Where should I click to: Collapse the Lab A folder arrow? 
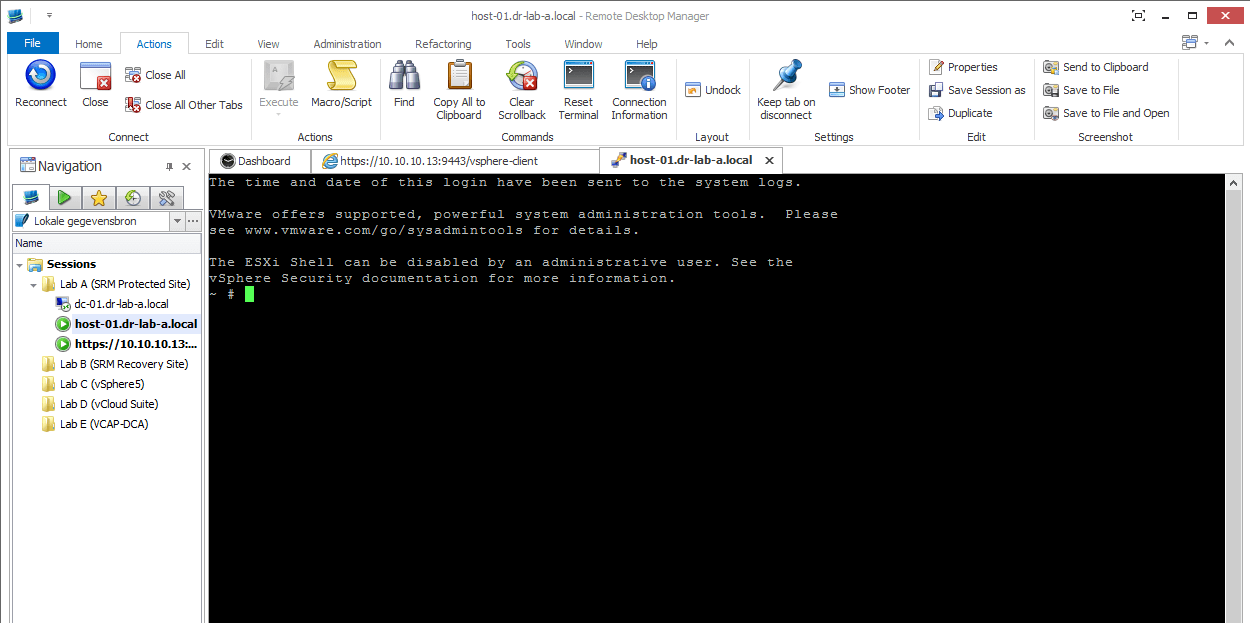33,285
